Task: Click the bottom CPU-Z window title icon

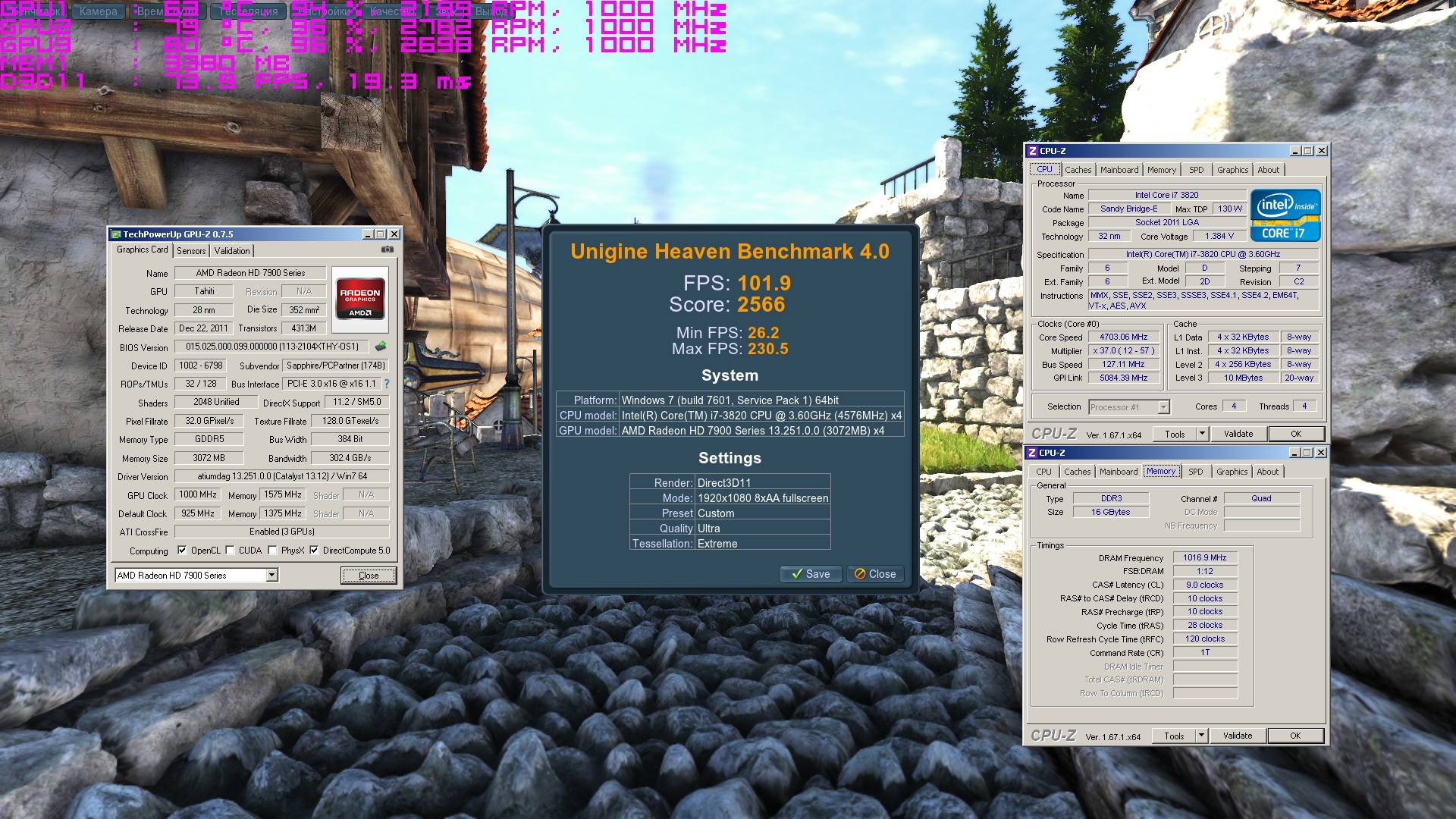Action: point(1032,453)
